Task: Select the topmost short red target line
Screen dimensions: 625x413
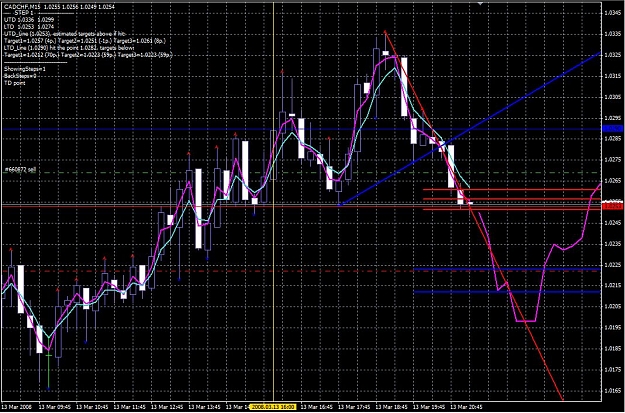Action: tap(512, 189)
